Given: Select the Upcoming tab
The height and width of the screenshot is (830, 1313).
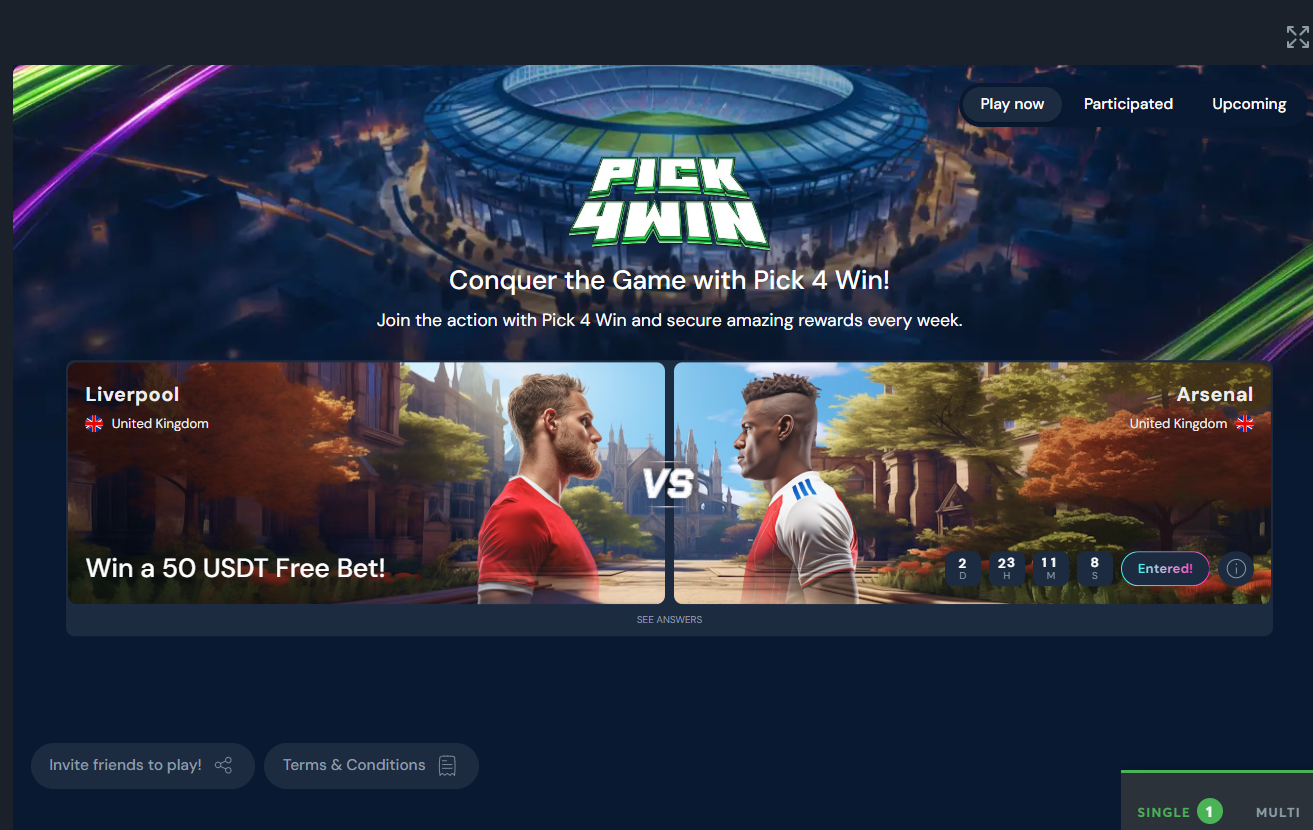Looking at the screenshot, I should coord(1249,104).
